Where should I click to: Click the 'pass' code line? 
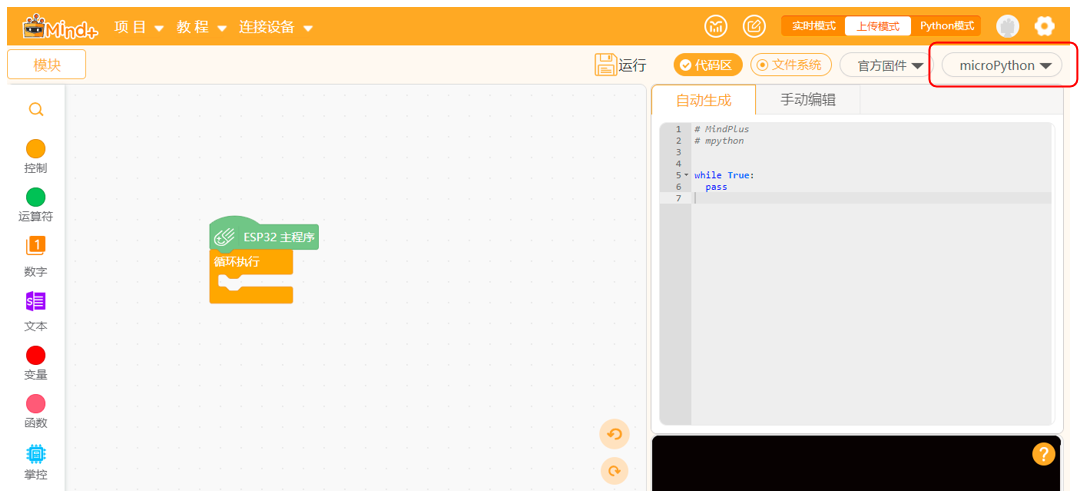pyautogui.click(x=716, y=187)
